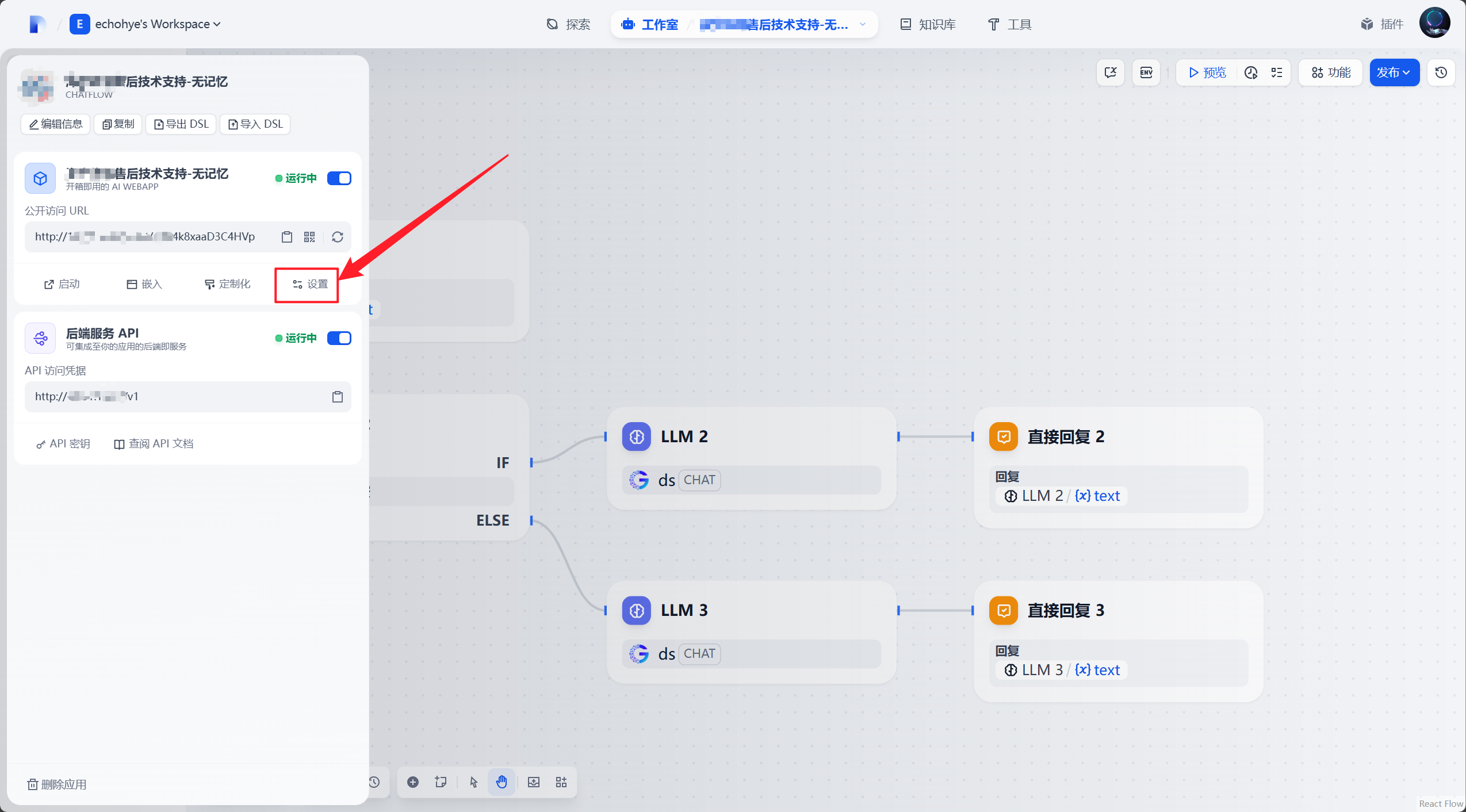Viewport: 1466px width, 812px height.
Task: Select pointer mode in canvas toolbar
Action: point(474,782)
